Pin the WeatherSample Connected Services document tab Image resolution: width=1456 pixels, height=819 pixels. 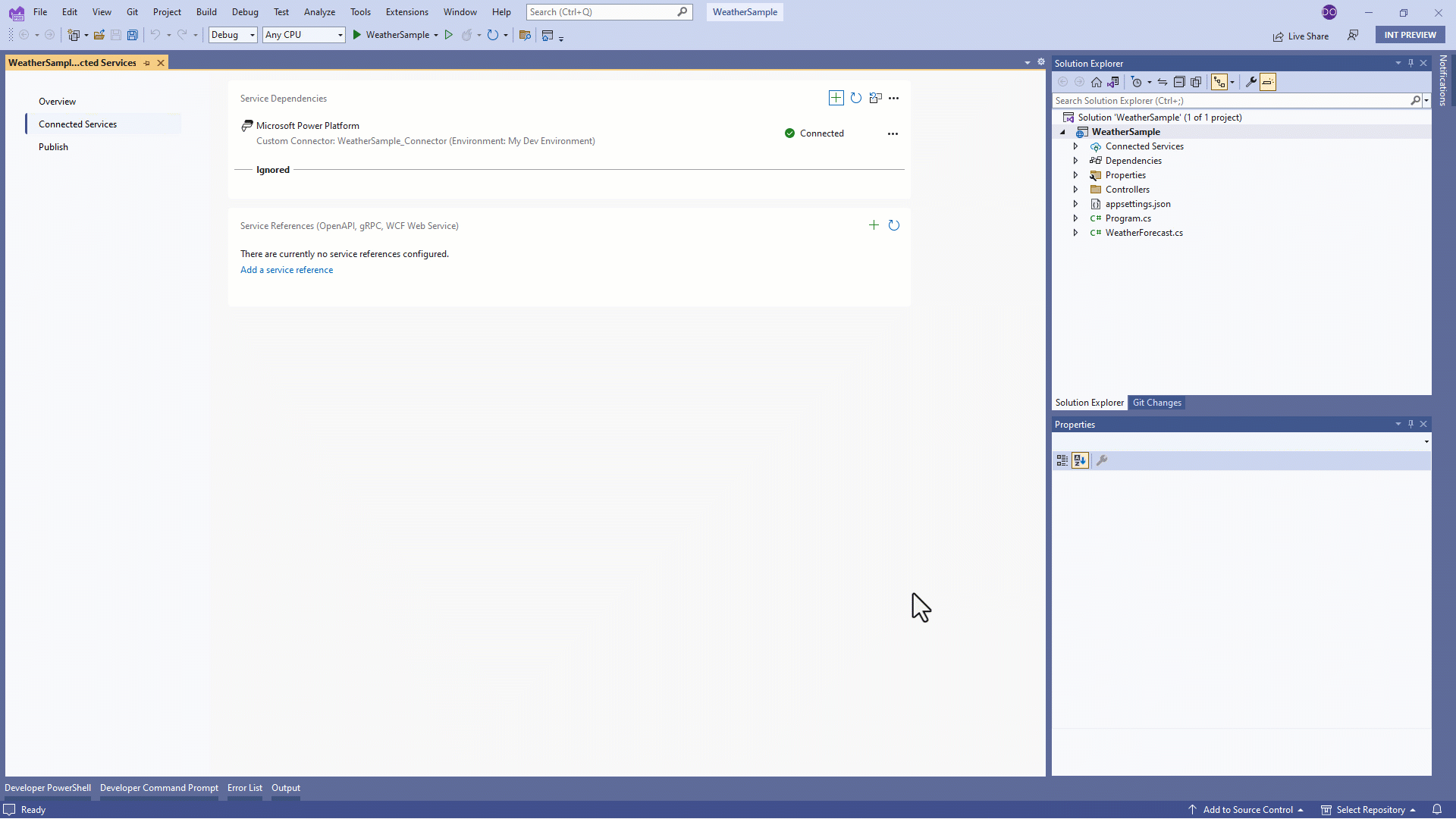[x=146, y=63]
